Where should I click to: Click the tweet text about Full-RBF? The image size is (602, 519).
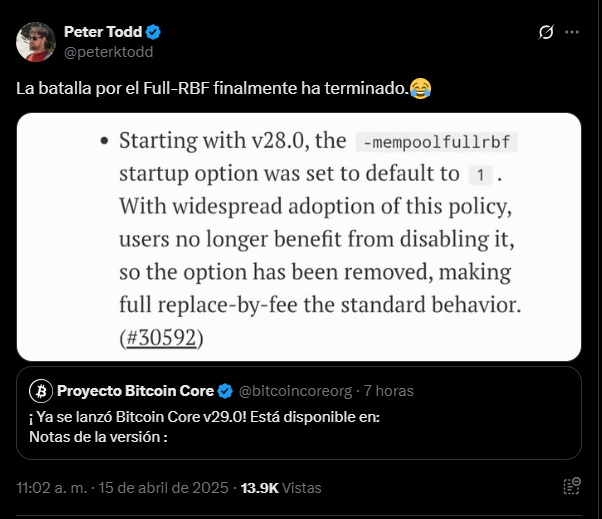[x=211, y=88]
